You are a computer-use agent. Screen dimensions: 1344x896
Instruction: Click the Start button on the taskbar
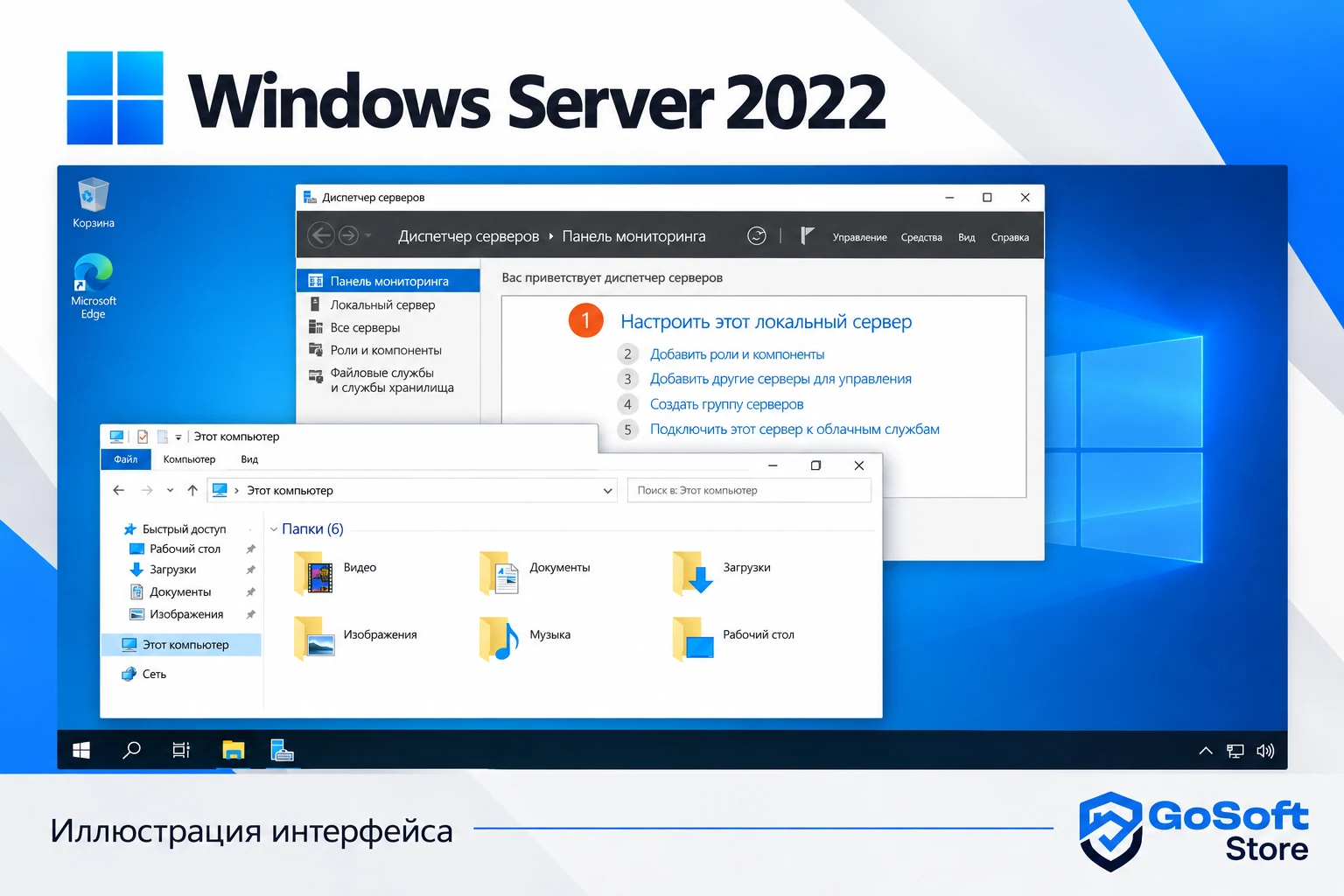(x=81, y=751)
